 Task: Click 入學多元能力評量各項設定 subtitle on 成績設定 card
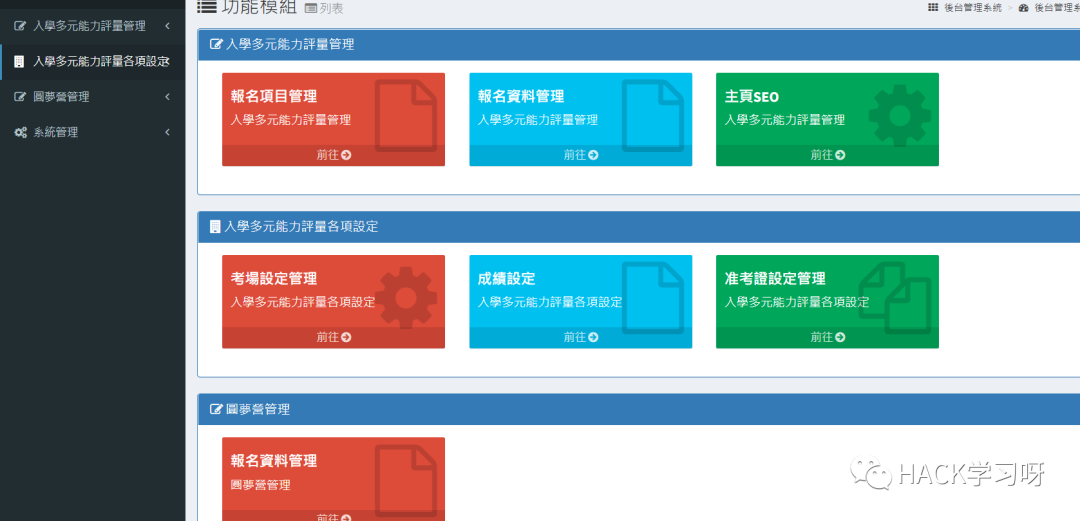pos(550,302)
